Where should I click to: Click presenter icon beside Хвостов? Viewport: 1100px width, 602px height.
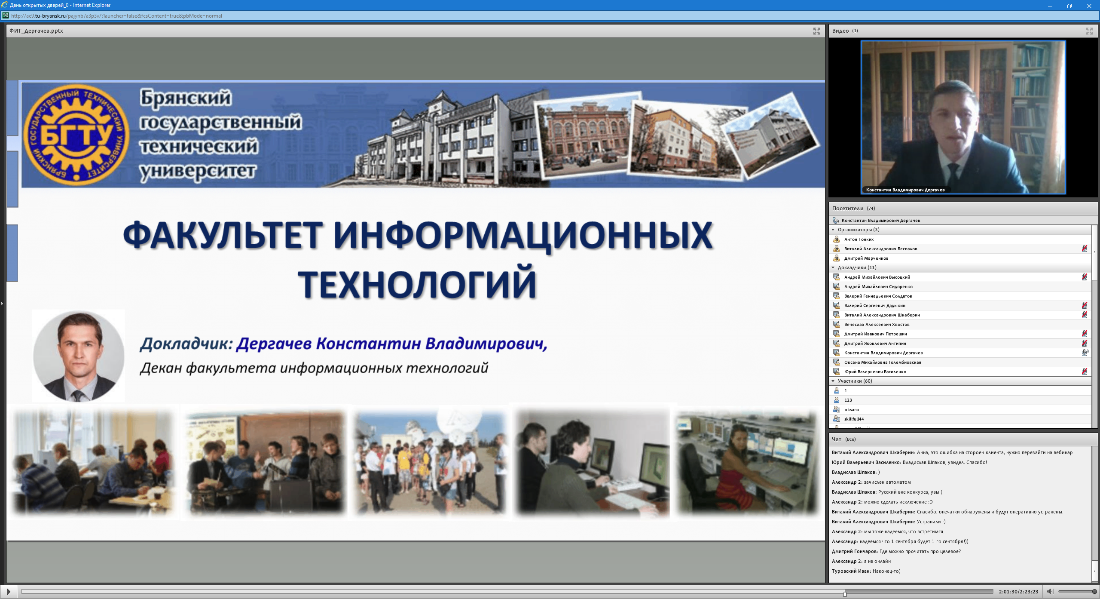click(836, 325)
